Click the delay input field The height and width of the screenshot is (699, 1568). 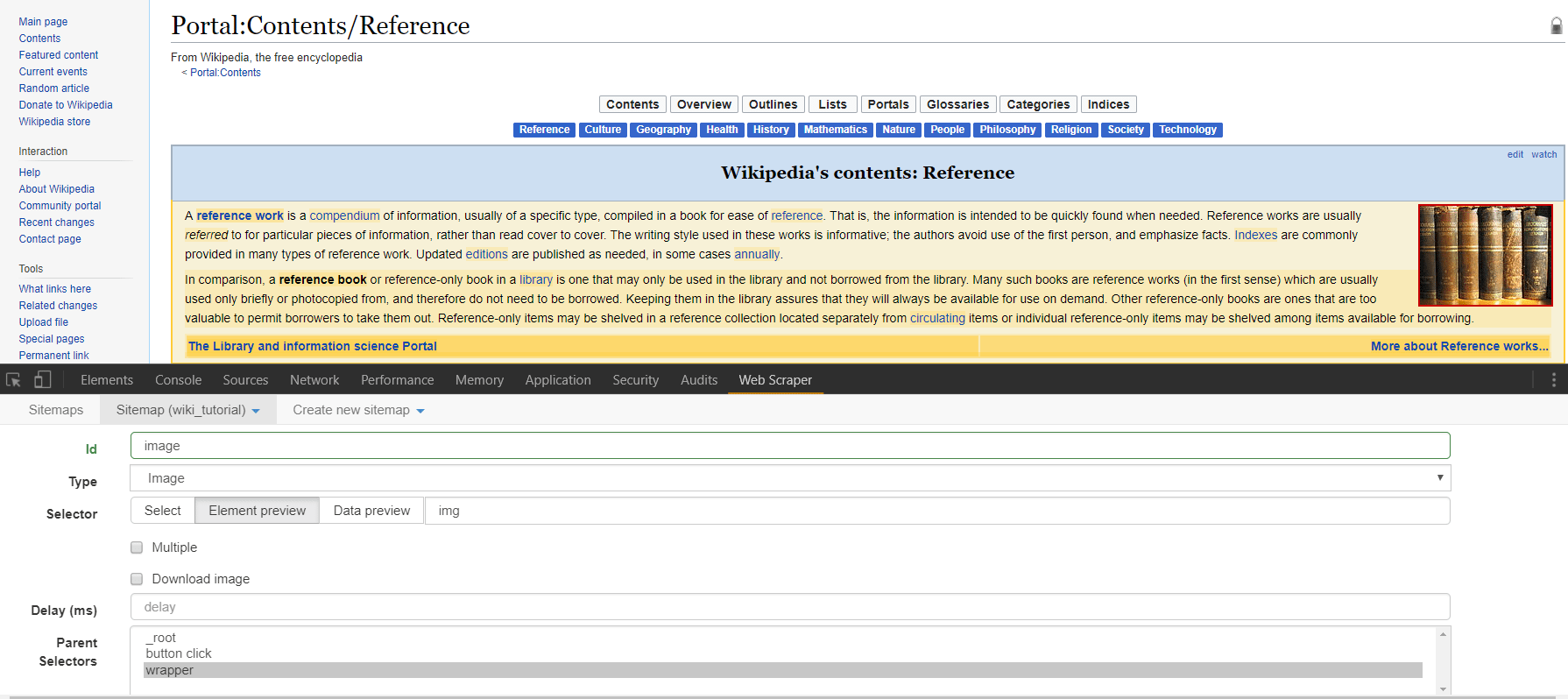(x=790, y=607)
